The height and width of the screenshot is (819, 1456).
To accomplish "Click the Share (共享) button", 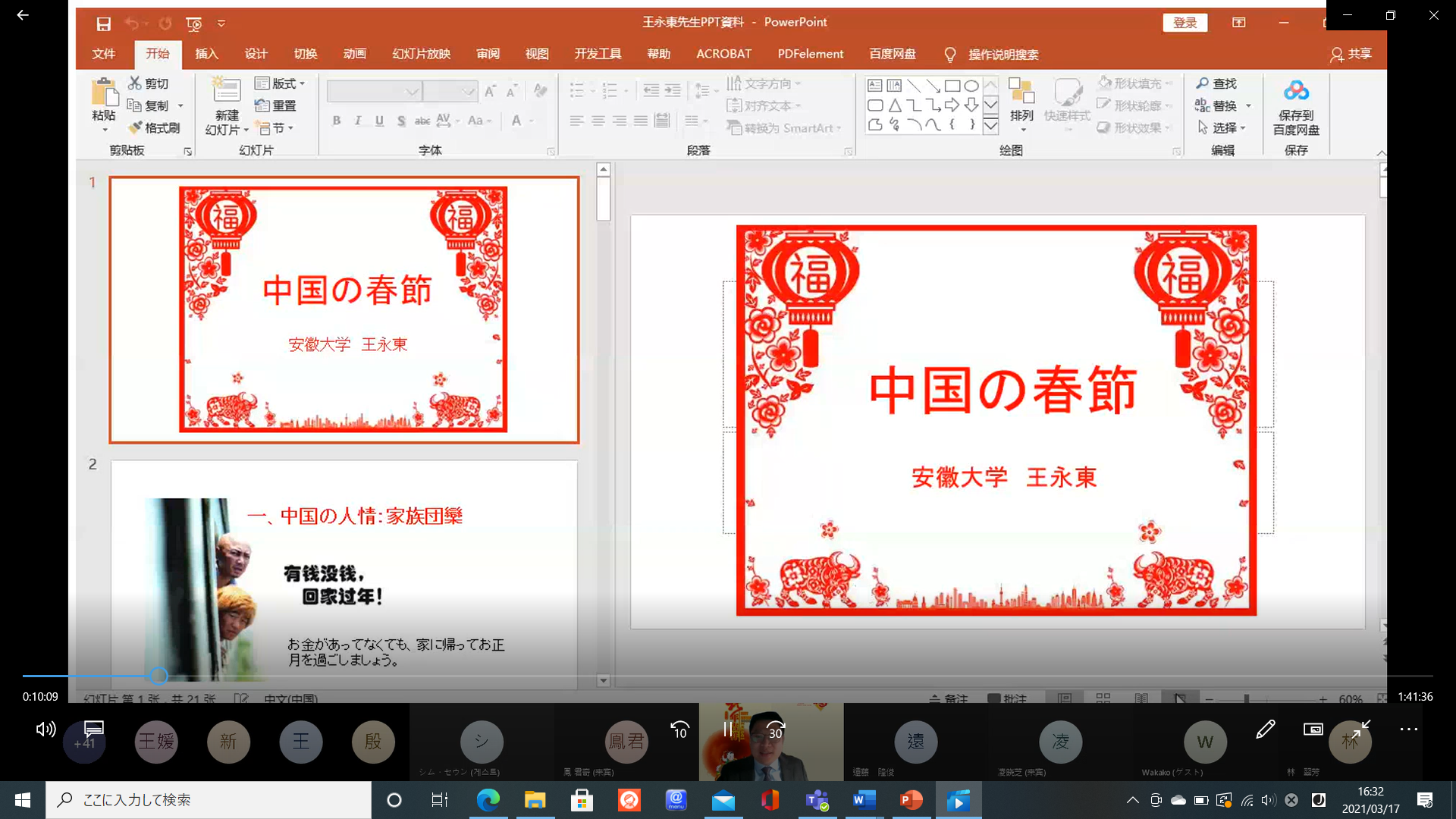I will coord(1351,54).
